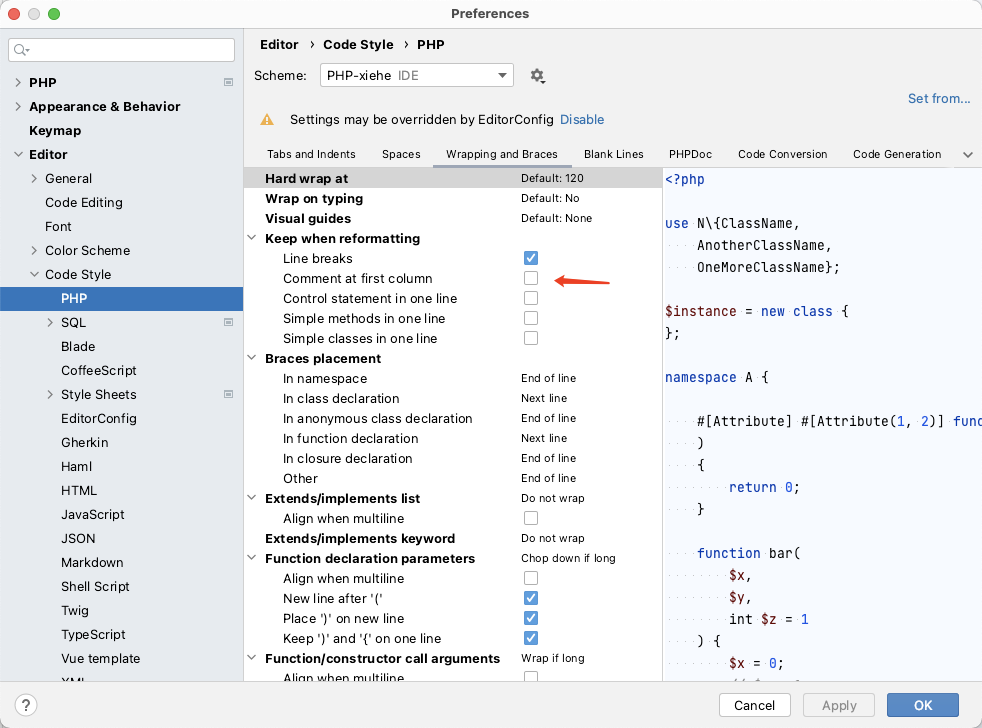Open the Tabs and Indents tab
This screenshot has height=728, width=982.
(x=311, y=155)
